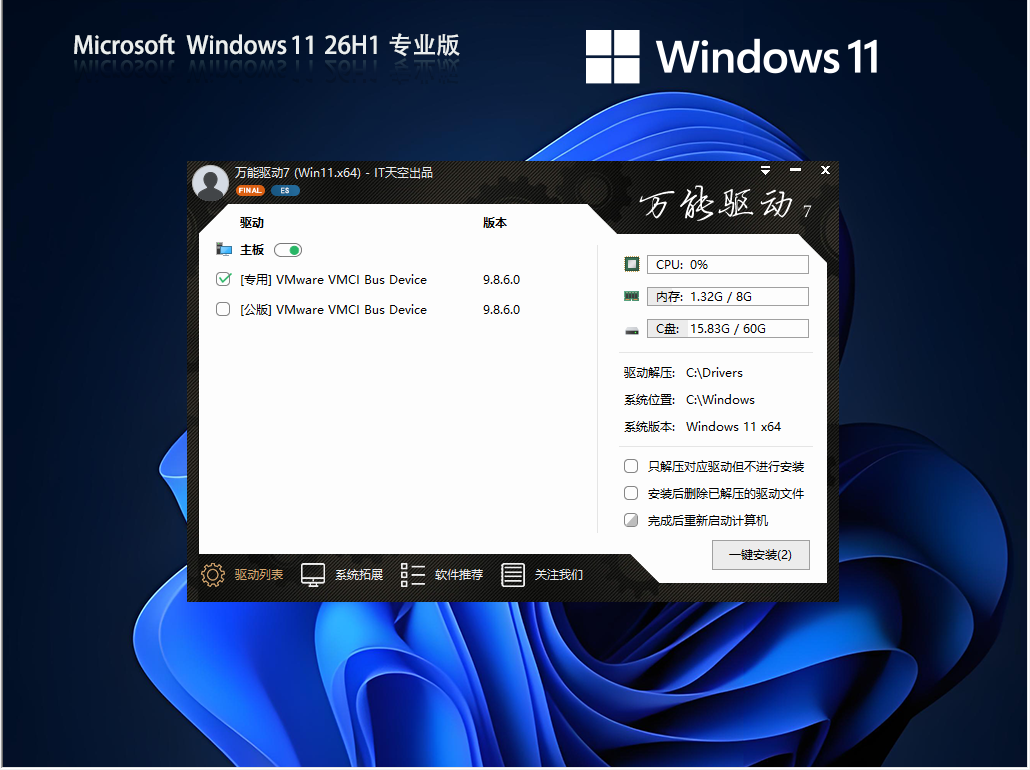The width and height of the screenshot is (1030, 770).
Task: Toggle 完成后重新启动计算机 option
Action: pyautogui.click(x=631, y=520)
